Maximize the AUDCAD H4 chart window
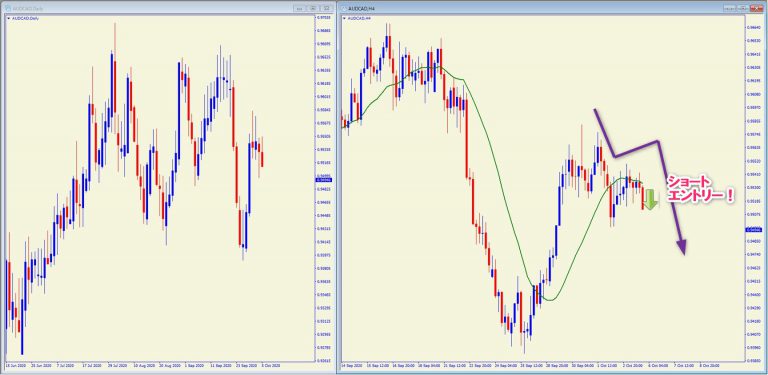Viewport: 768px width, 375px height. [x=744, y=8]
